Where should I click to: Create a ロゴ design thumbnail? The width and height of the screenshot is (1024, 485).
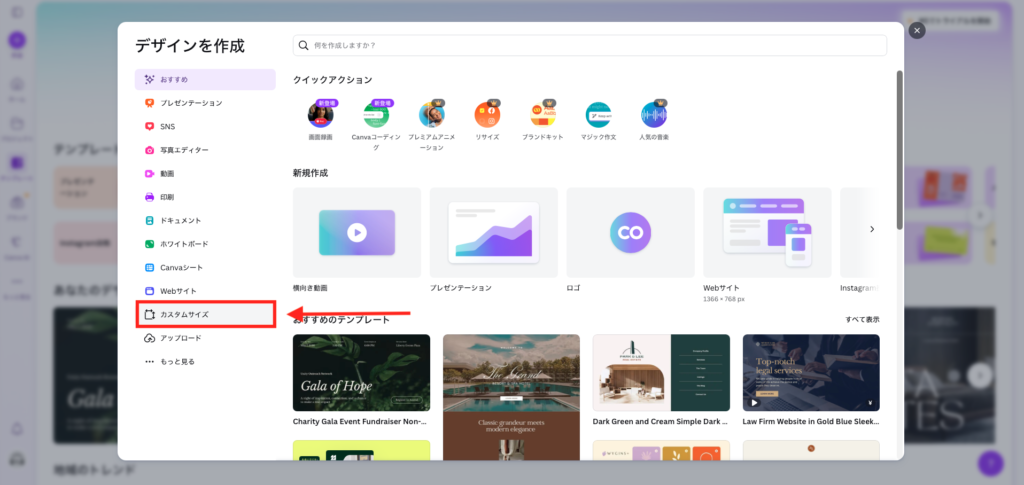(630, 232)
